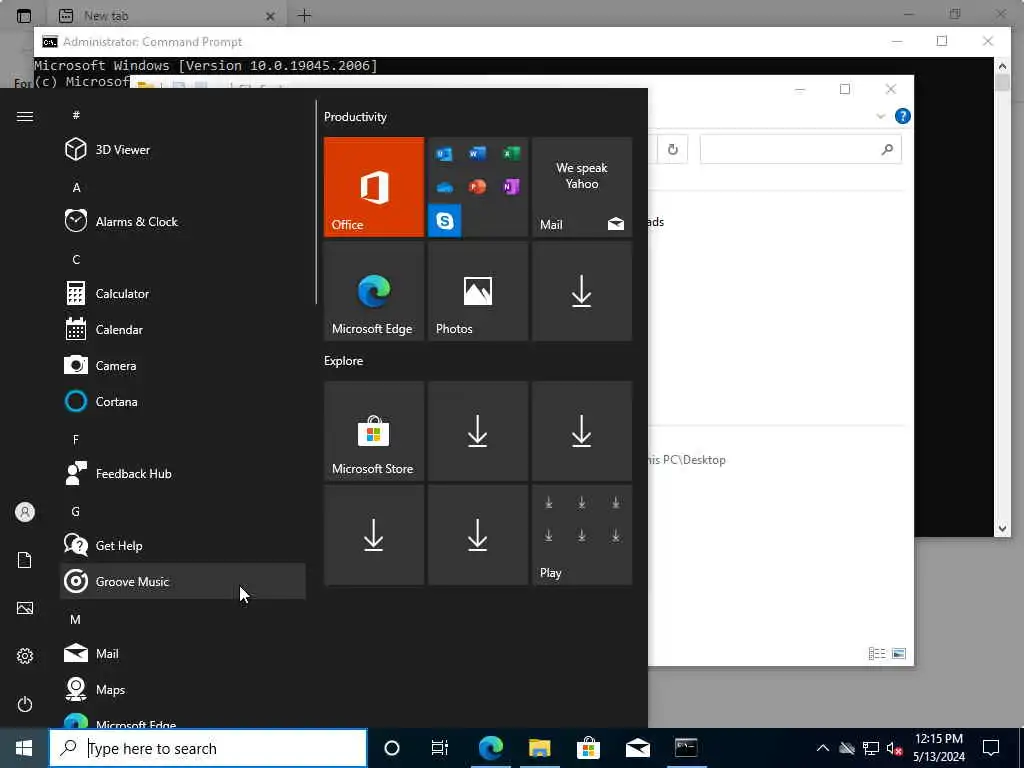This screenshot has height=768, width=1024.
Task: Expand the File Explorer ribbon chevron
Action: click(x=880, y=116)
